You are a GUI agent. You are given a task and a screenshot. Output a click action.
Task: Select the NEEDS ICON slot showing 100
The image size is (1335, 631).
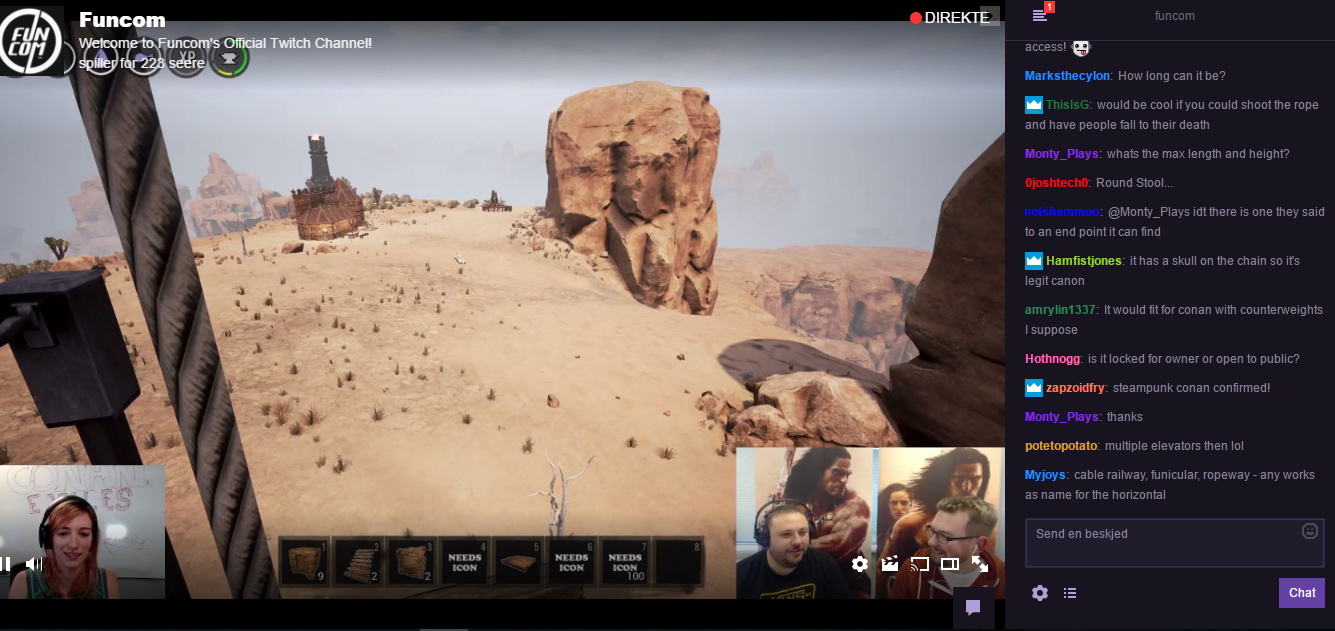(625, 562)
